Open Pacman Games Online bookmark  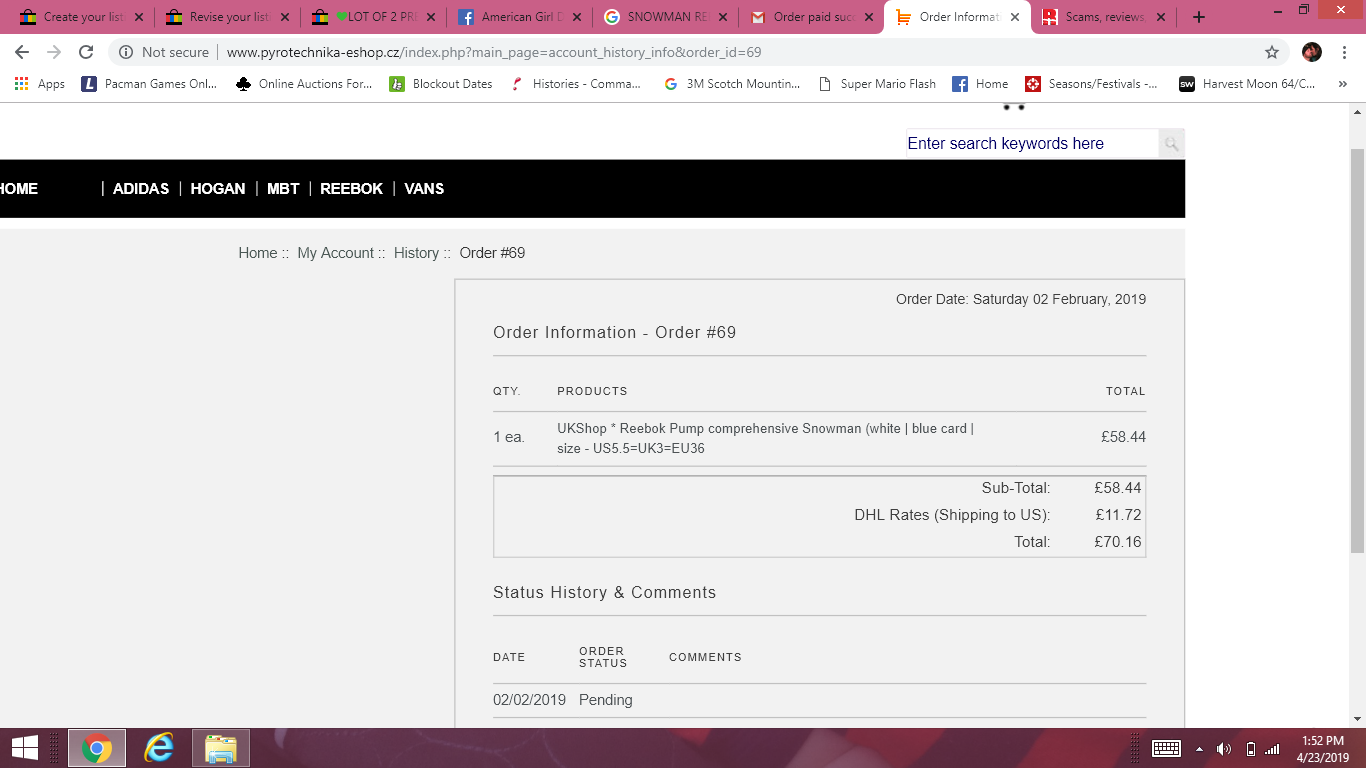pos(149,84)
